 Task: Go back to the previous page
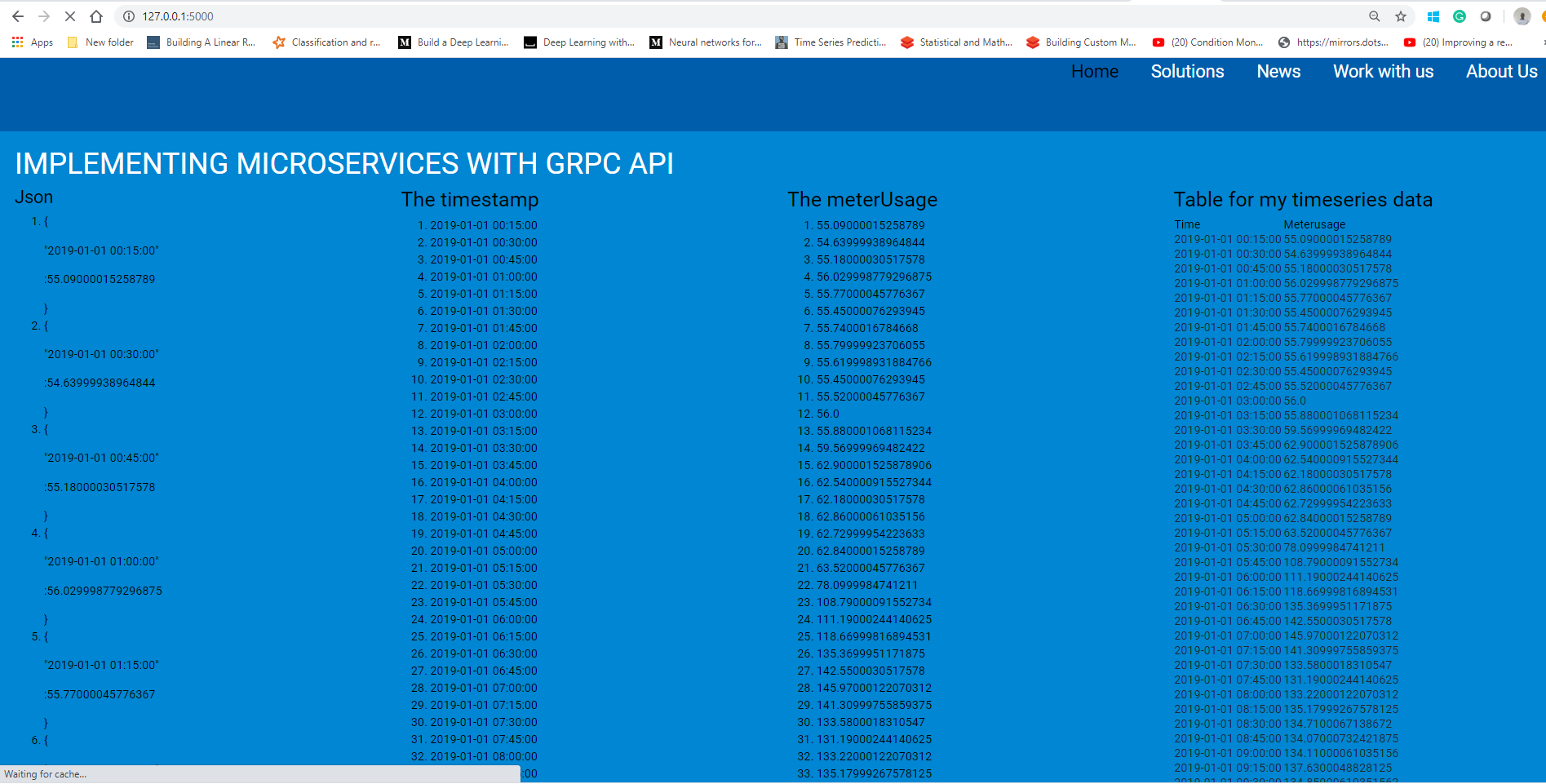pyautogui.click(x=18, y=16)
